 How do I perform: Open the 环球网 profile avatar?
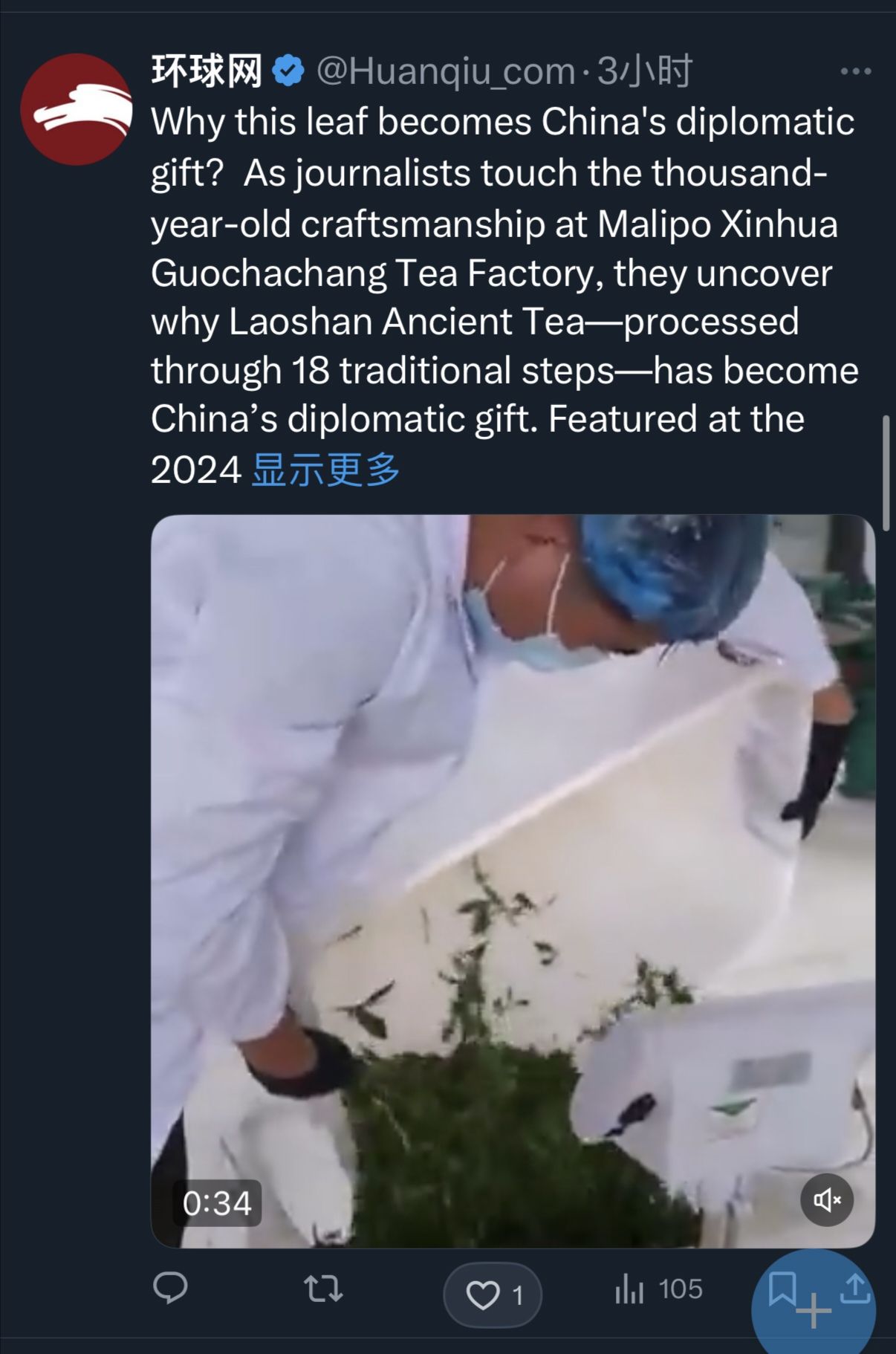(77, 109)
